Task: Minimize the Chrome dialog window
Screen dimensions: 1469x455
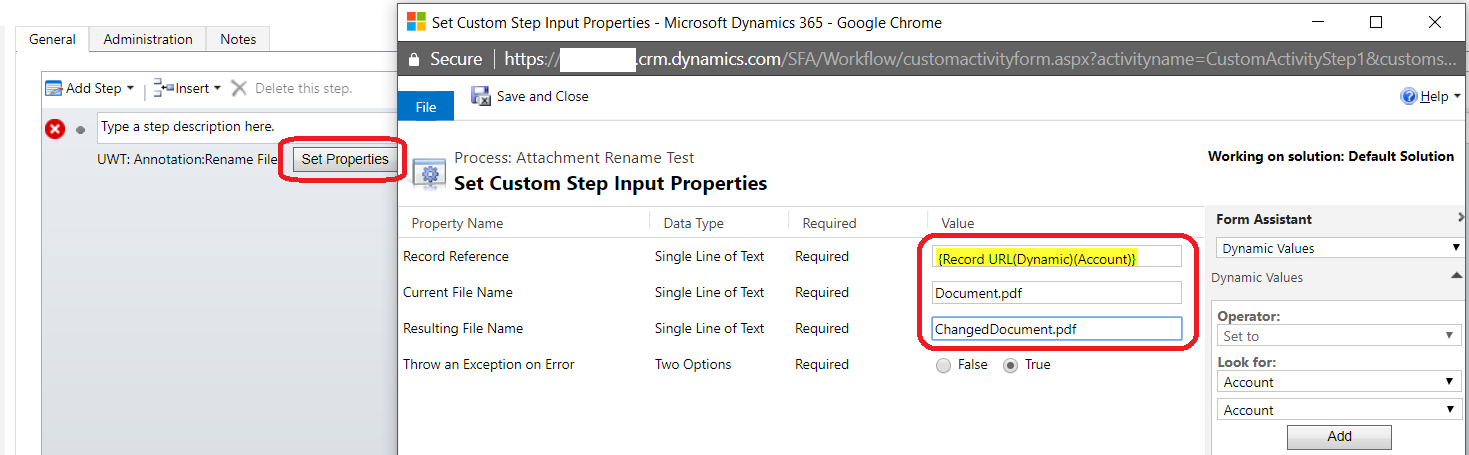Action: [x=1316, y=21]
